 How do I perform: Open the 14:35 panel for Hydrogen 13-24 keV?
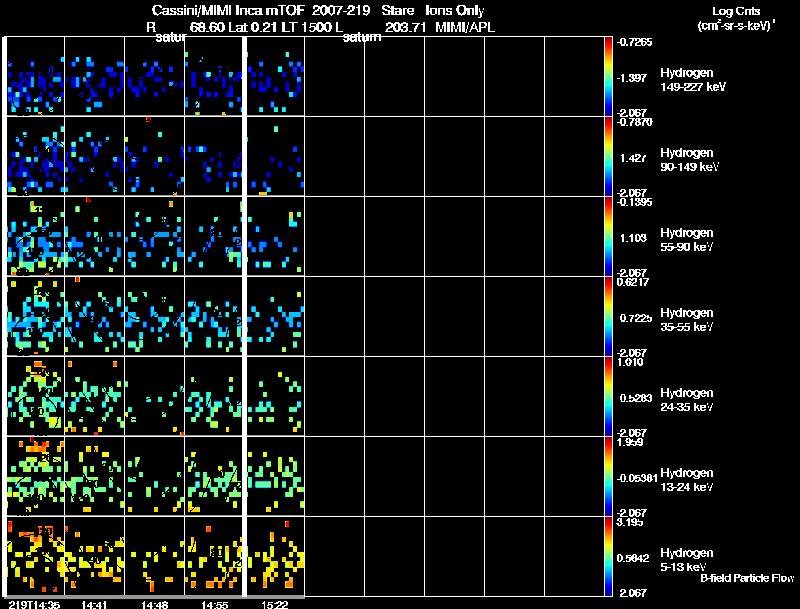tap(35, 476)
